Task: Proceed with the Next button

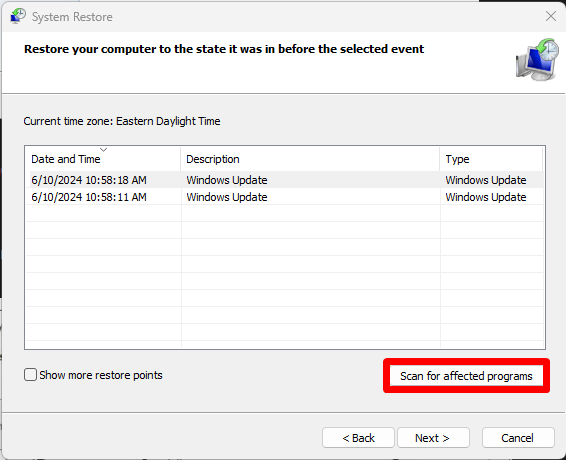Action: coord(433,438)
